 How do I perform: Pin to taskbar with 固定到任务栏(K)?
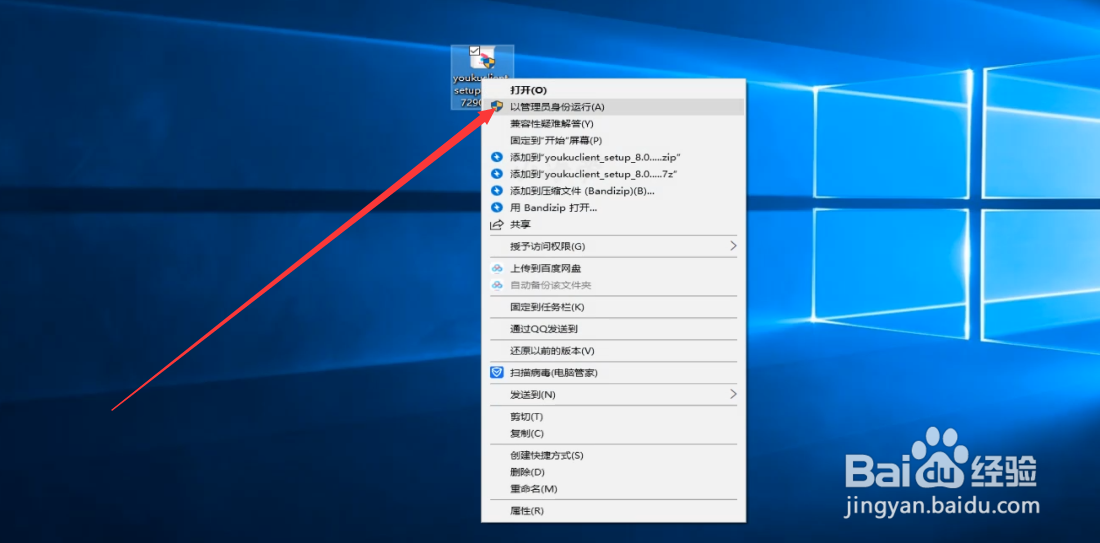[612, 307]
